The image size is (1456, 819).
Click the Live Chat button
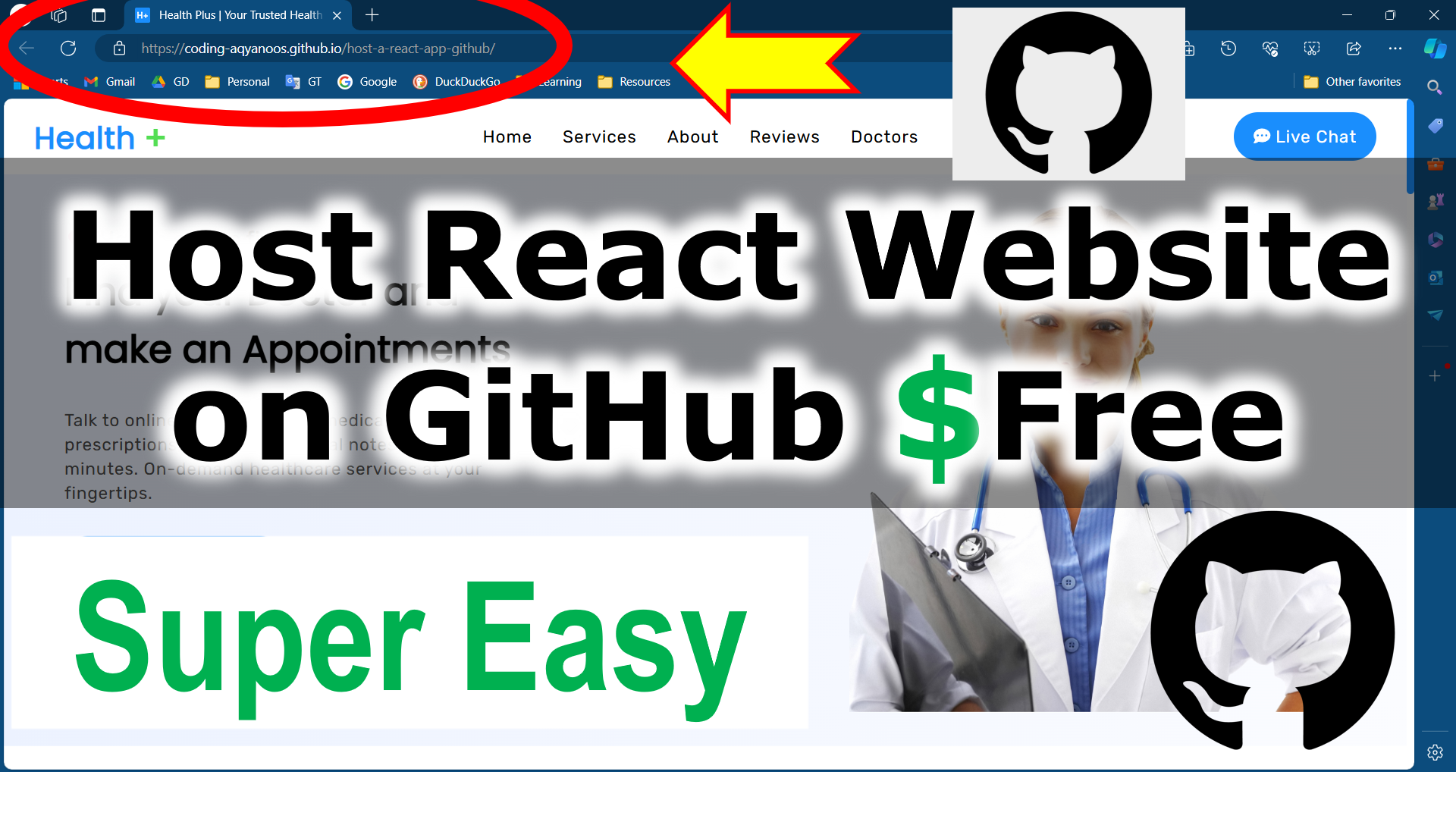coord(1305,136)
